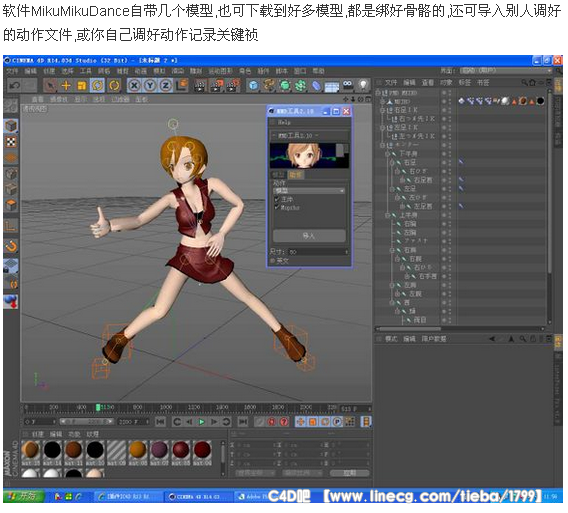Image resolution: width=568 pixels, height=513 pixels.
Task: Toggle visibility dot for 上半身 row
Action: point(444,214)
